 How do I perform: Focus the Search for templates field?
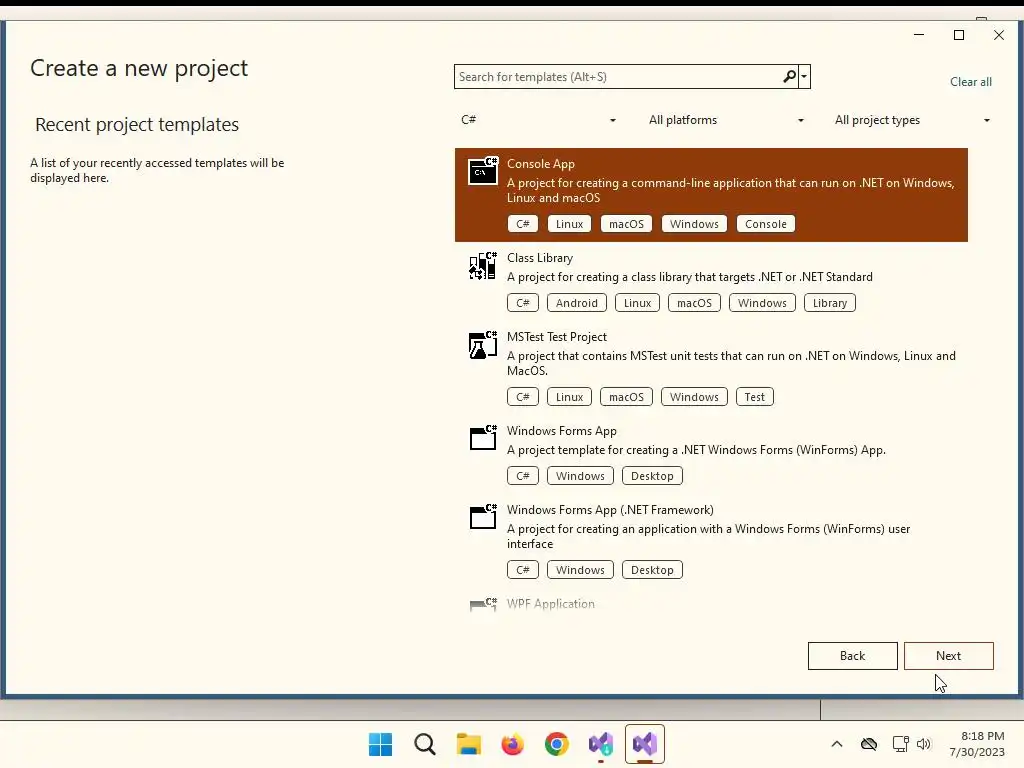(x=618, y=76)
